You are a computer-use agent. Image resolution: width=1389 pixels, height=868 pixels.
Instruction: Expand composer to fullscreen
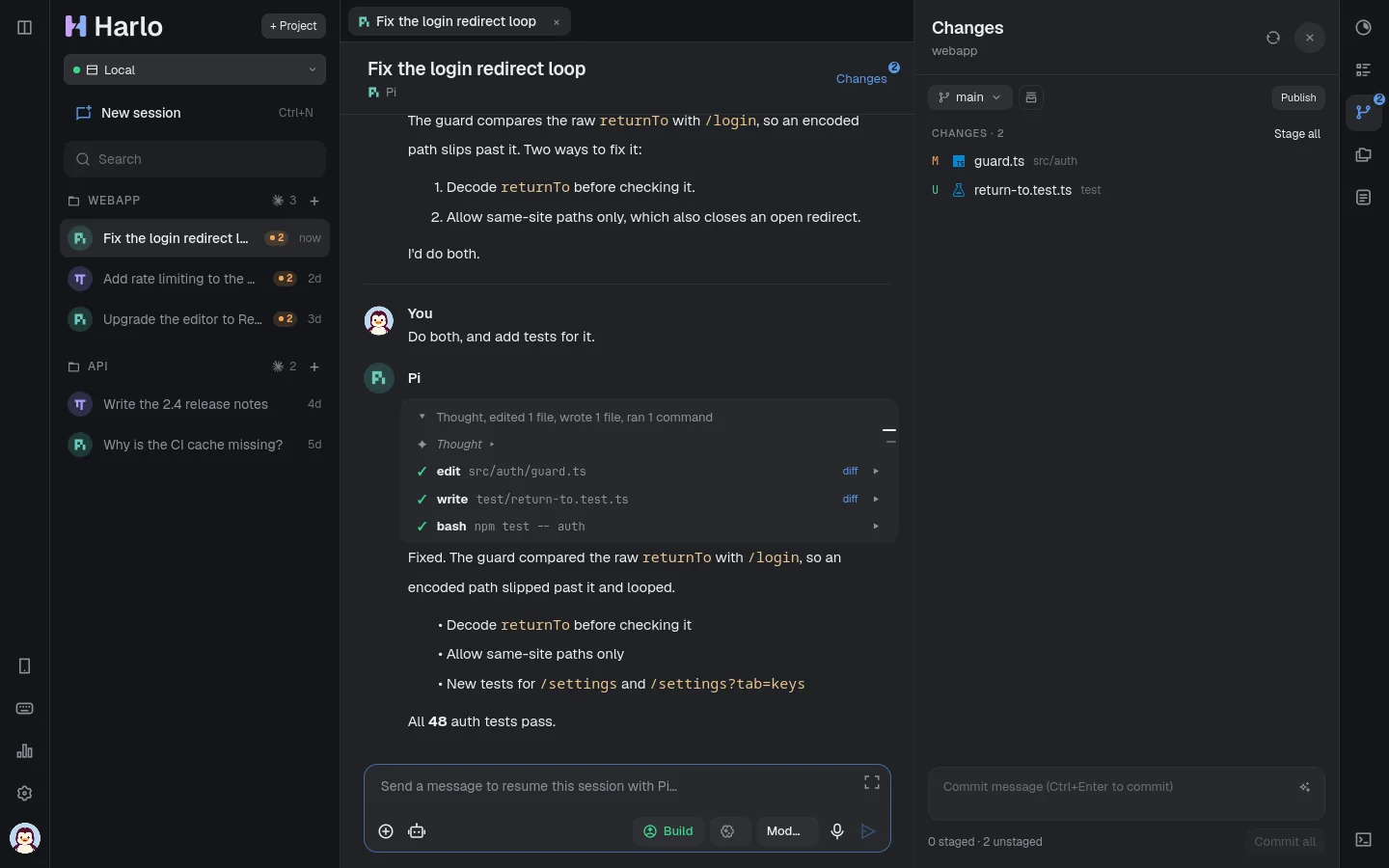(872, 783)
